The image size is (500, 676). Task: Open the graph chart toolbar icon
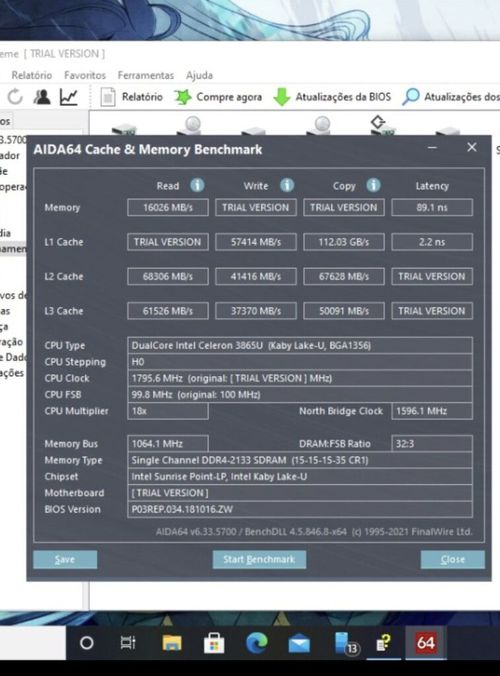69,97
